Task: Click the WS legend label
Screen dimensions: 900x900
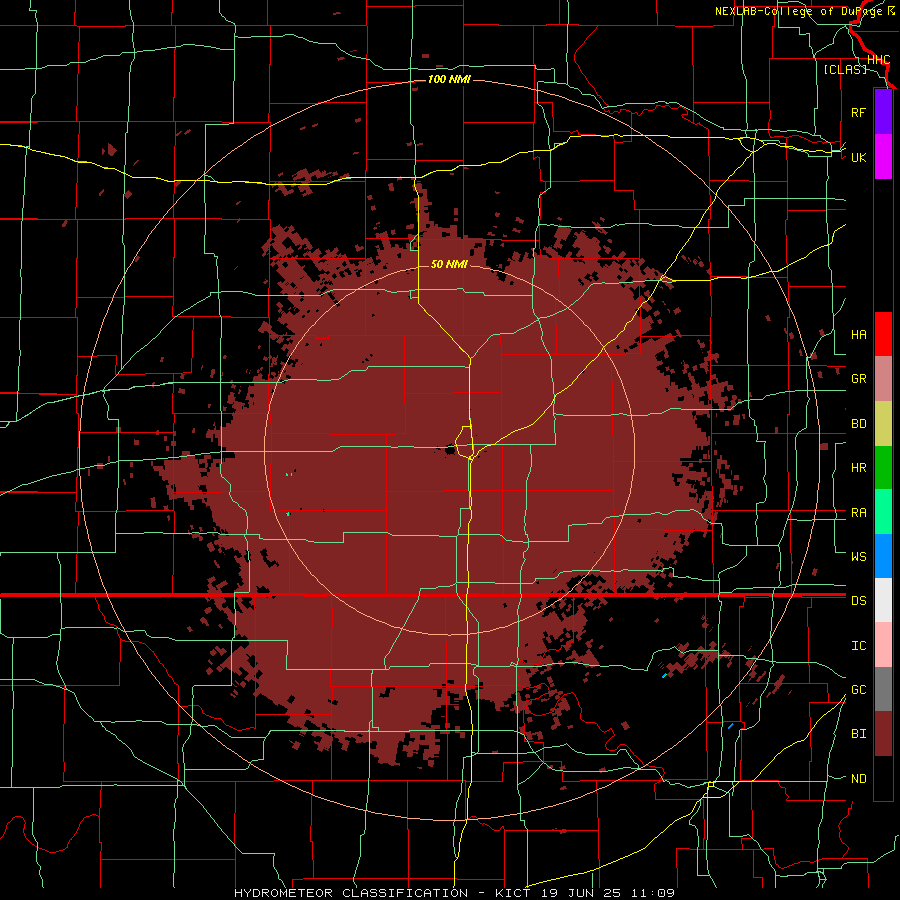Action: (x=858, y=557)
